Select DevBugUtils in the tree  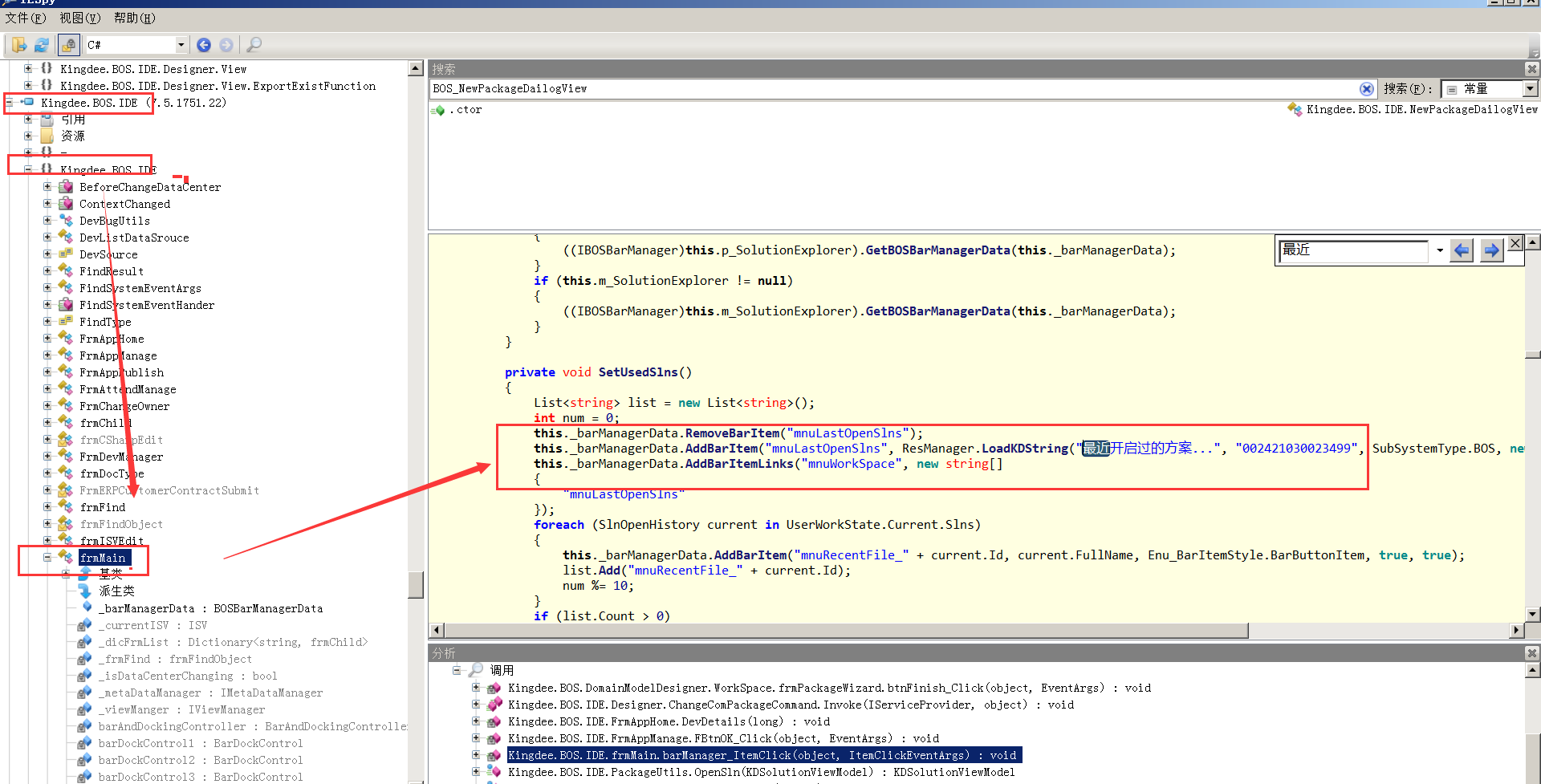click(x=115, y=221)
